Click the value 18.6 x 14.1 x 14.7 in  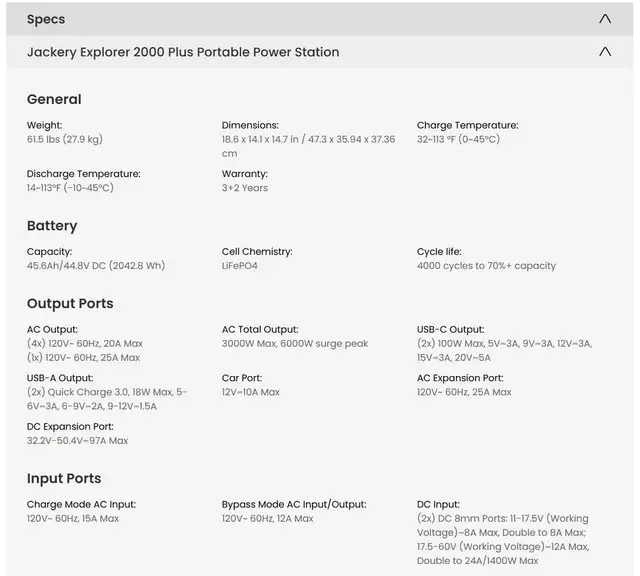(x=260, y=139)
